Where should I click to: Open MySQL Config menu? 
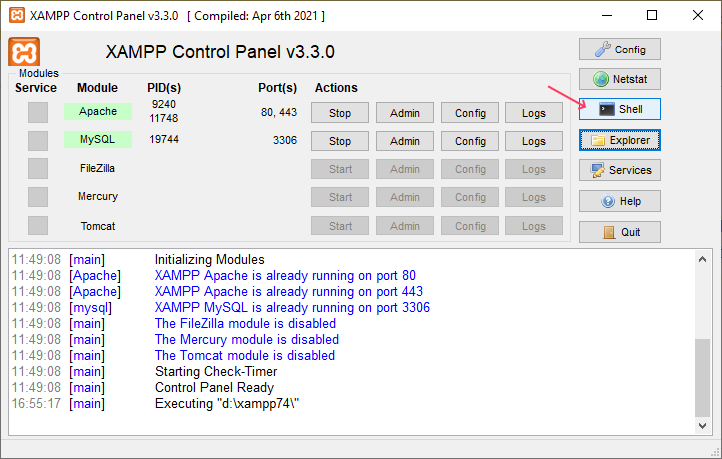click(470, 141)
